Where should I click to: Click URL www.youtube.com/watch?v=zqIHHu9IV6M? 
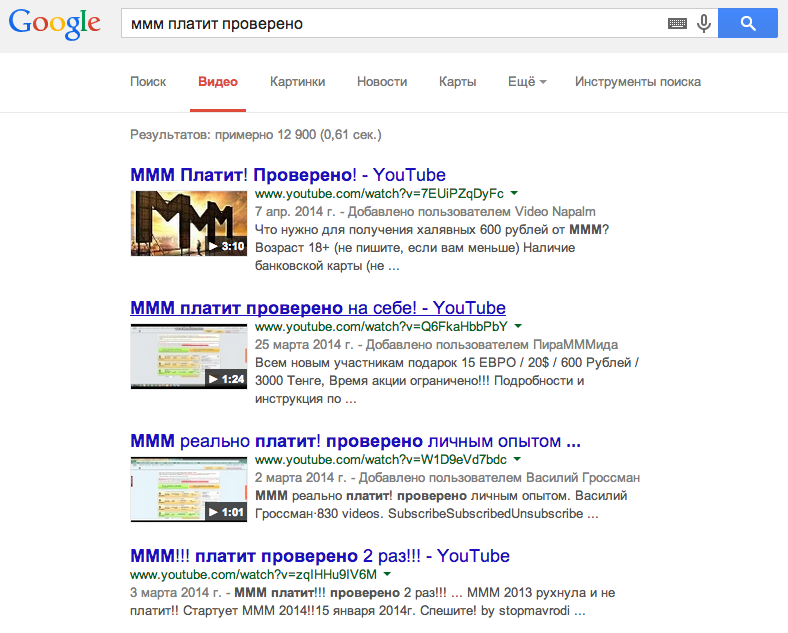[253, 574]
